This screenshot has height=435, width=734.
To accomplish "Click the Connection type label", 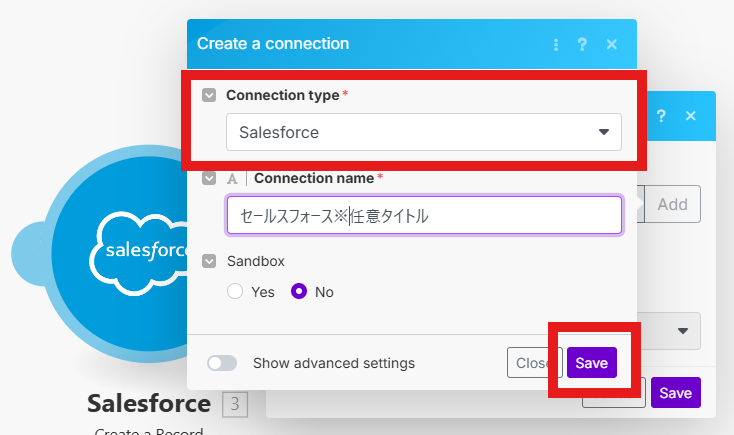I will click(x=283, y=95).
